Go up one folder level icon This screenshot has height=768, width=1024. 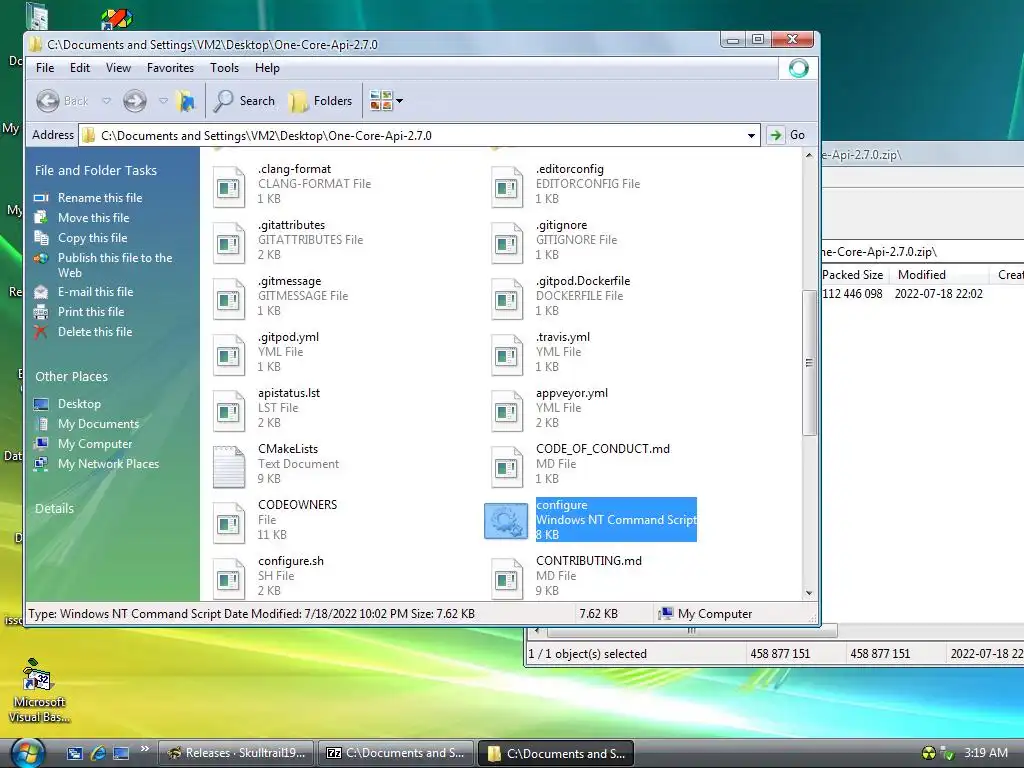click(186, 101)
